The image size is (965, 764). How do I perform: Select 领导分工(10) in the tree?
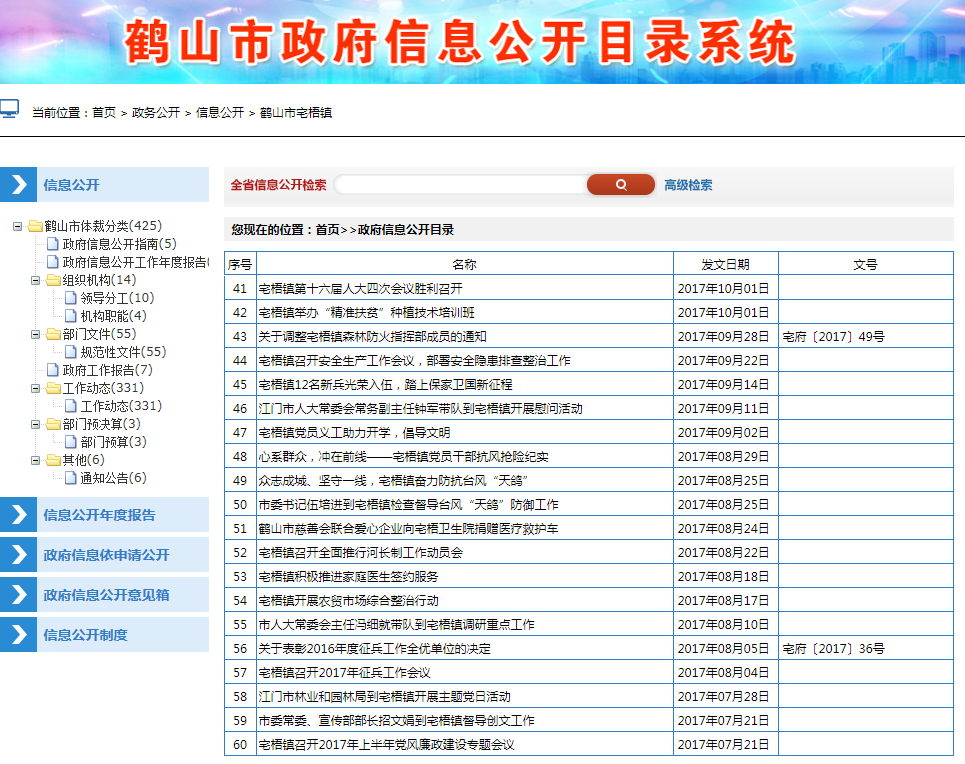(117, 298)
